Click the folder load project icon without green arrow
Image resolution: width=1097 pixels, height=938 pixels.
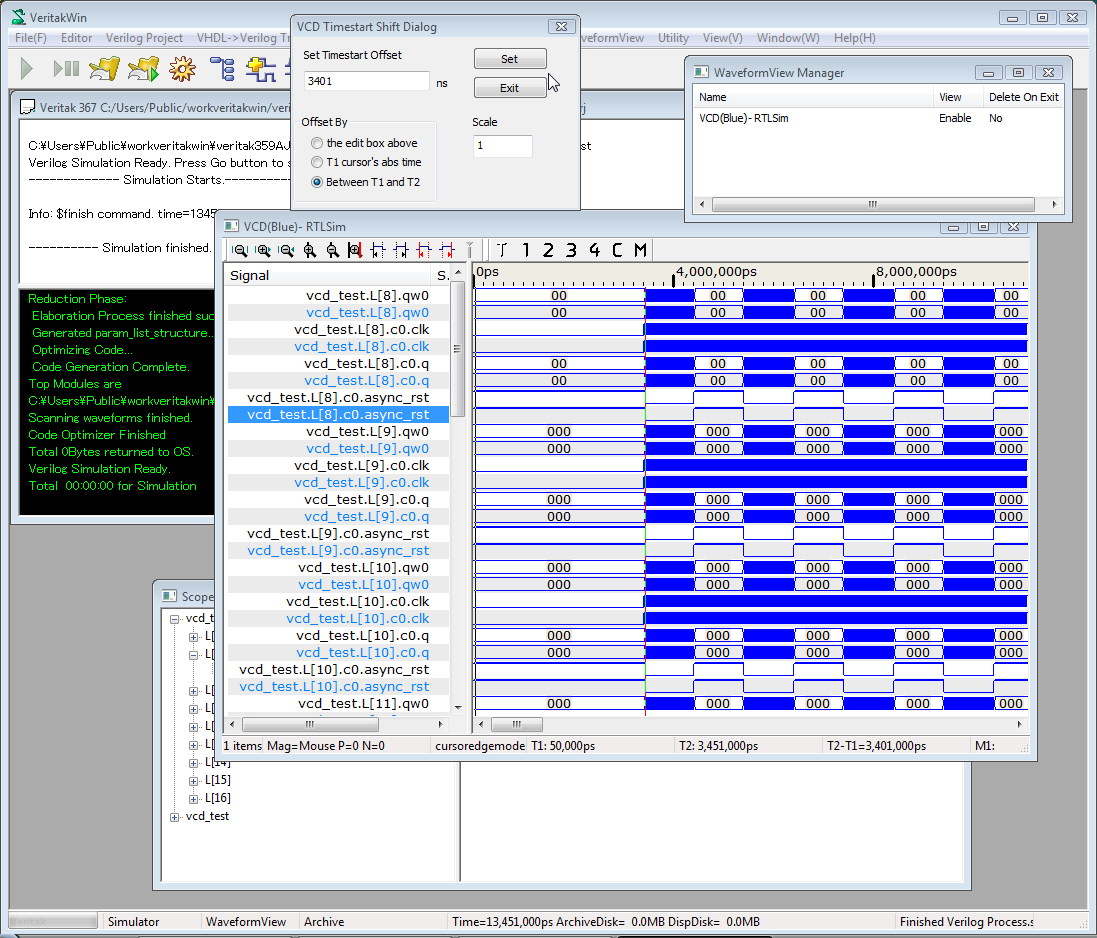pos(104,69)
